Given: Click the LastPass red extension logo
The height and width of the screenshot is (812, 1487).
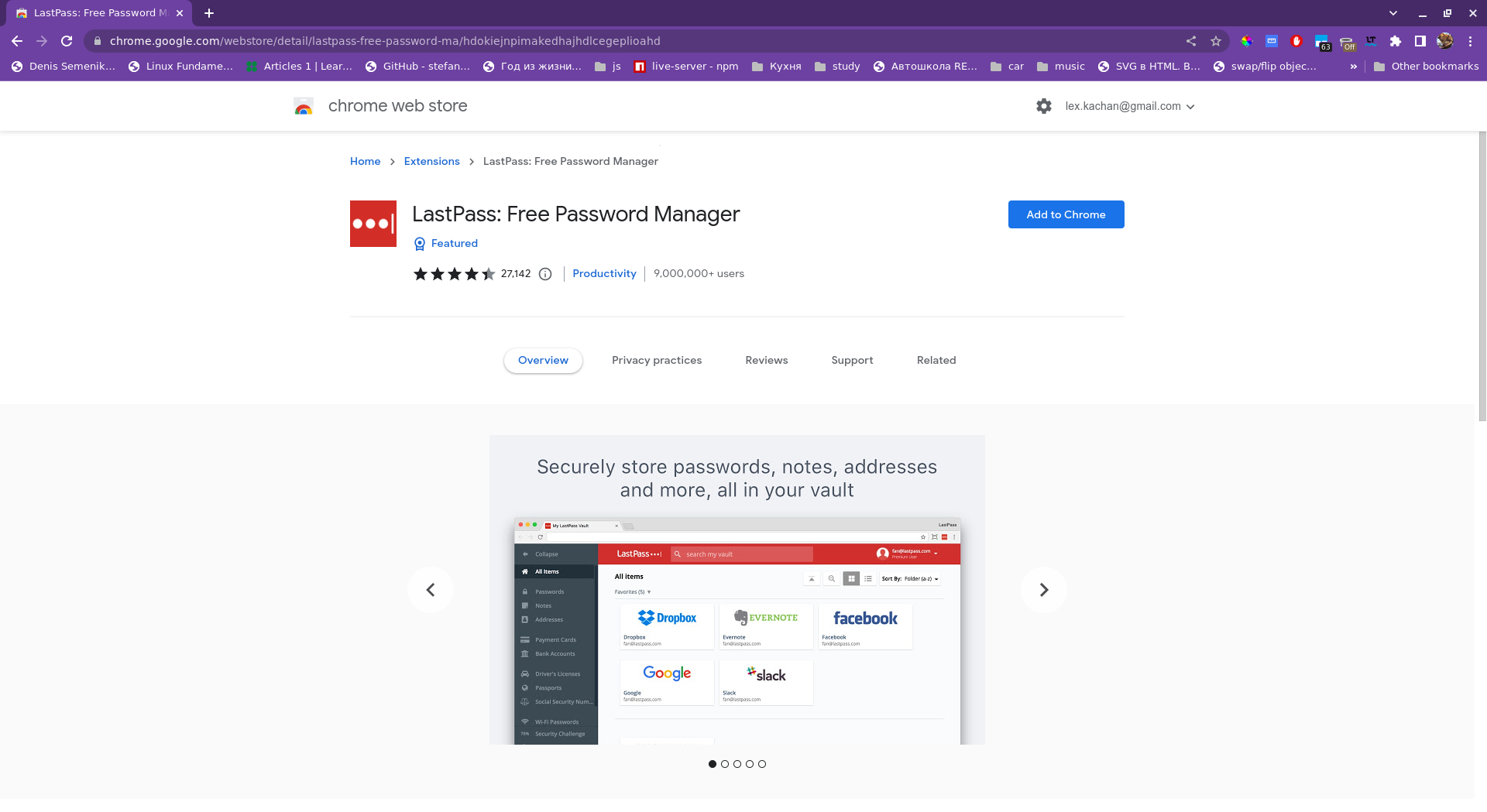Looking at the screenshot, I should [373, 224].
